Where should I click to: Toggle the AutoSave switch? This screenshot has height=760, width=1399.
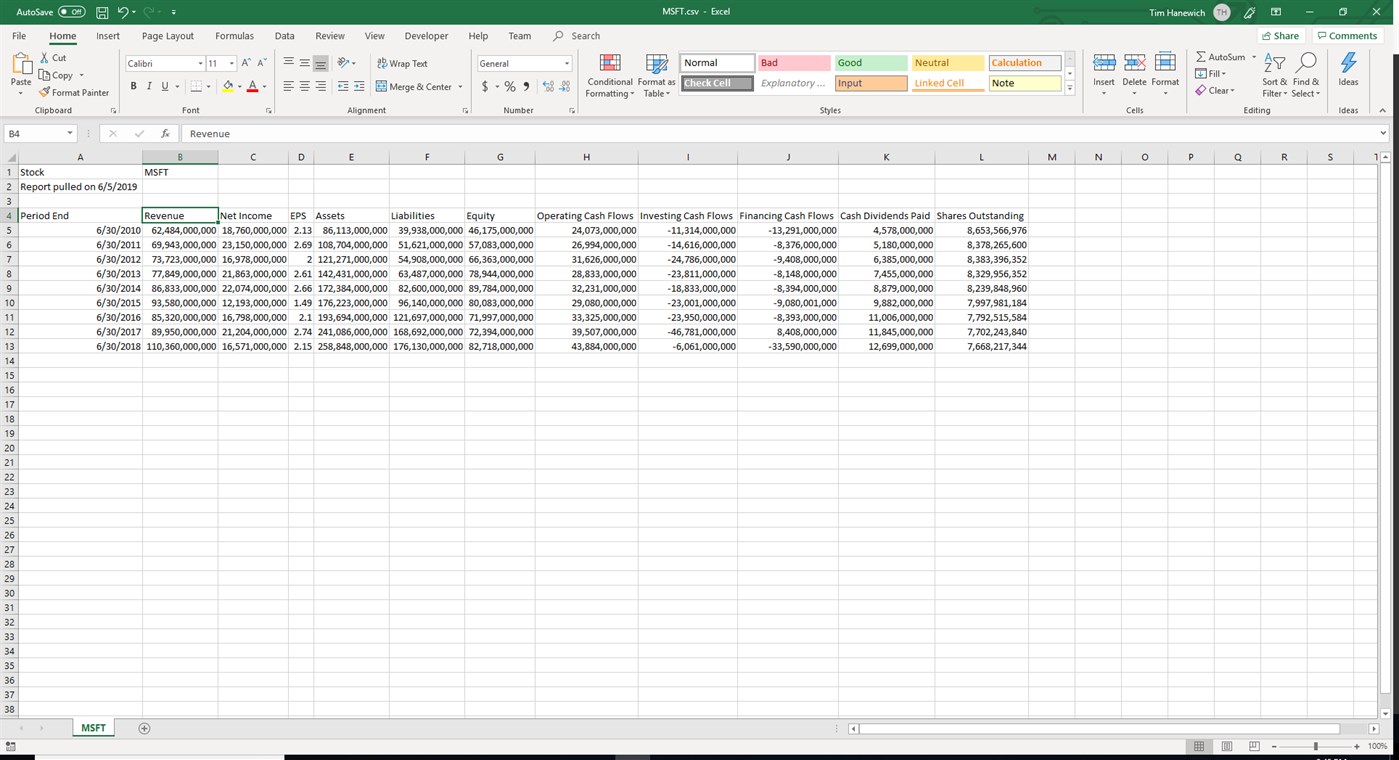(x=72, y=12)
